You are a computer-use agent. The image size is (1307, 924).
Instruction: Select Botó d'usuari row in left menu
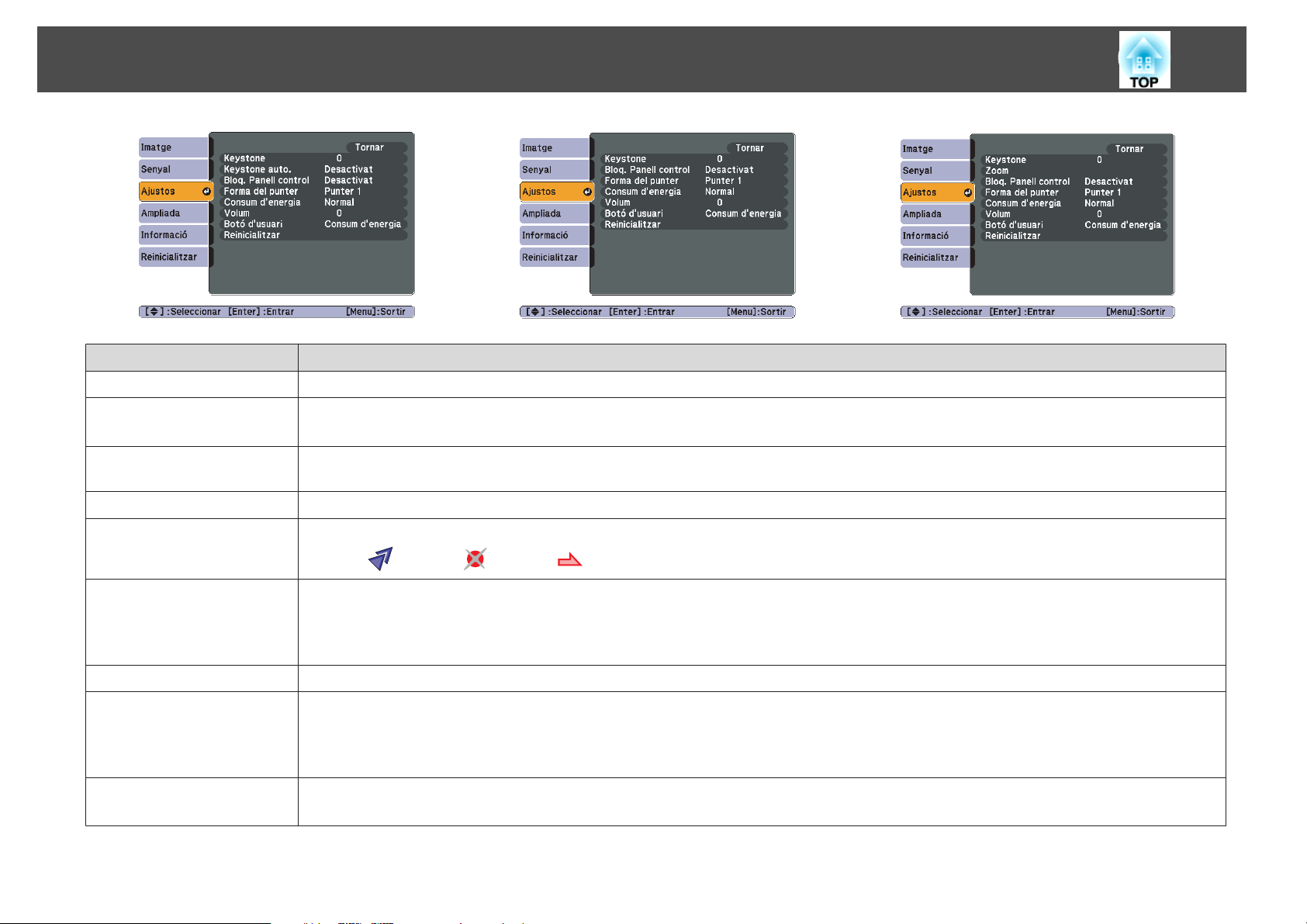coord(313,224)
